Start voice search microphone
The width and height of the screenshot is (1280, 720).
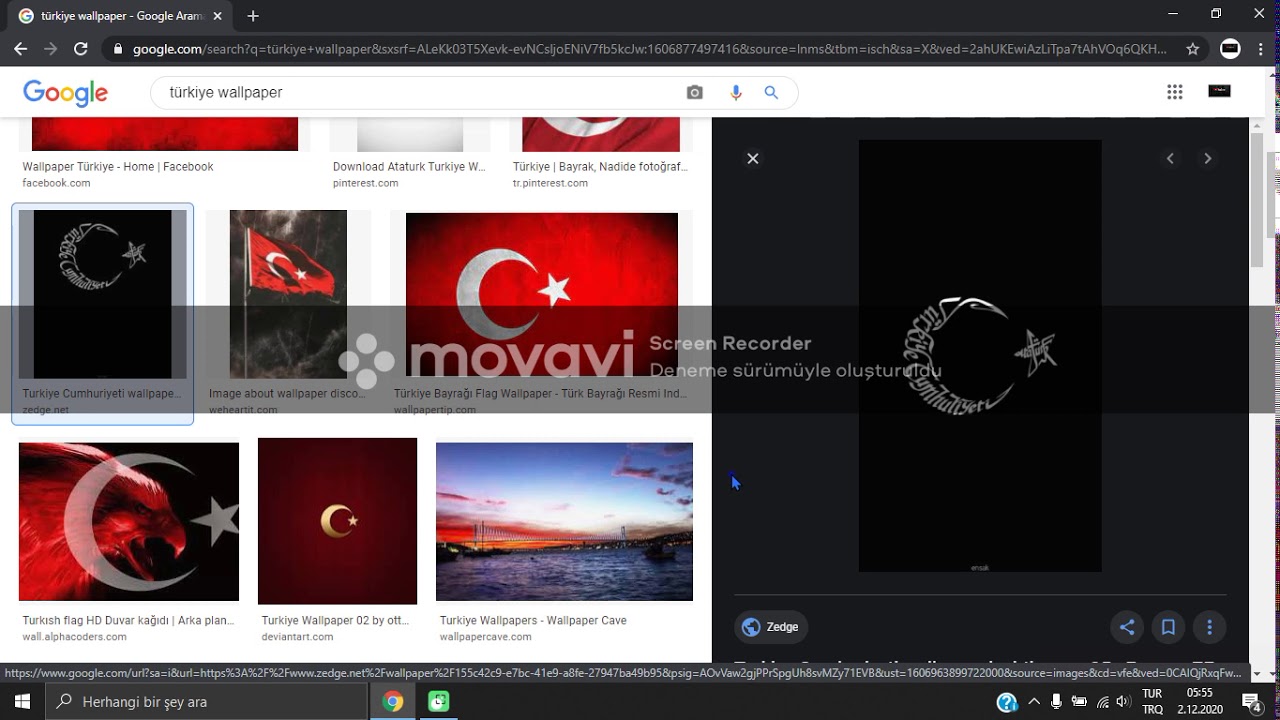736,92
